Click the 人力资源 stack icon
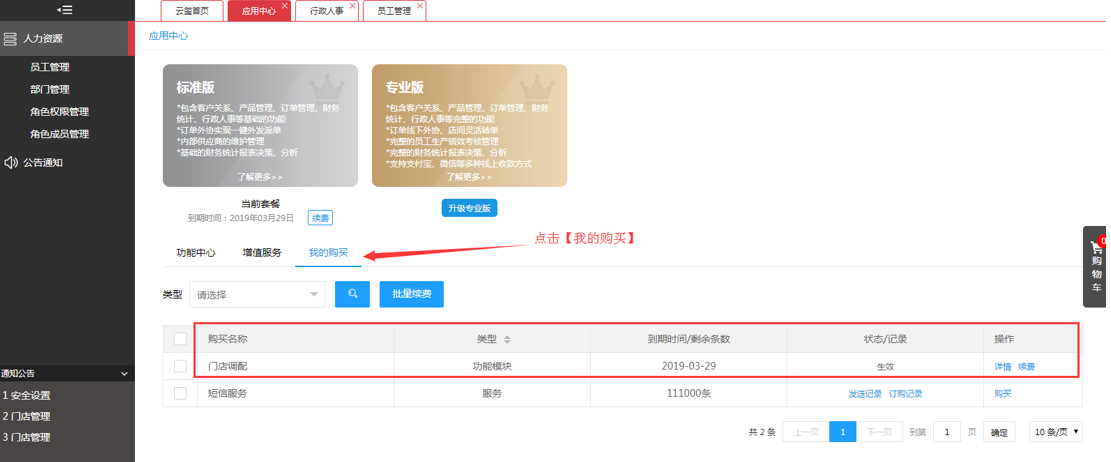 (9, 39)
